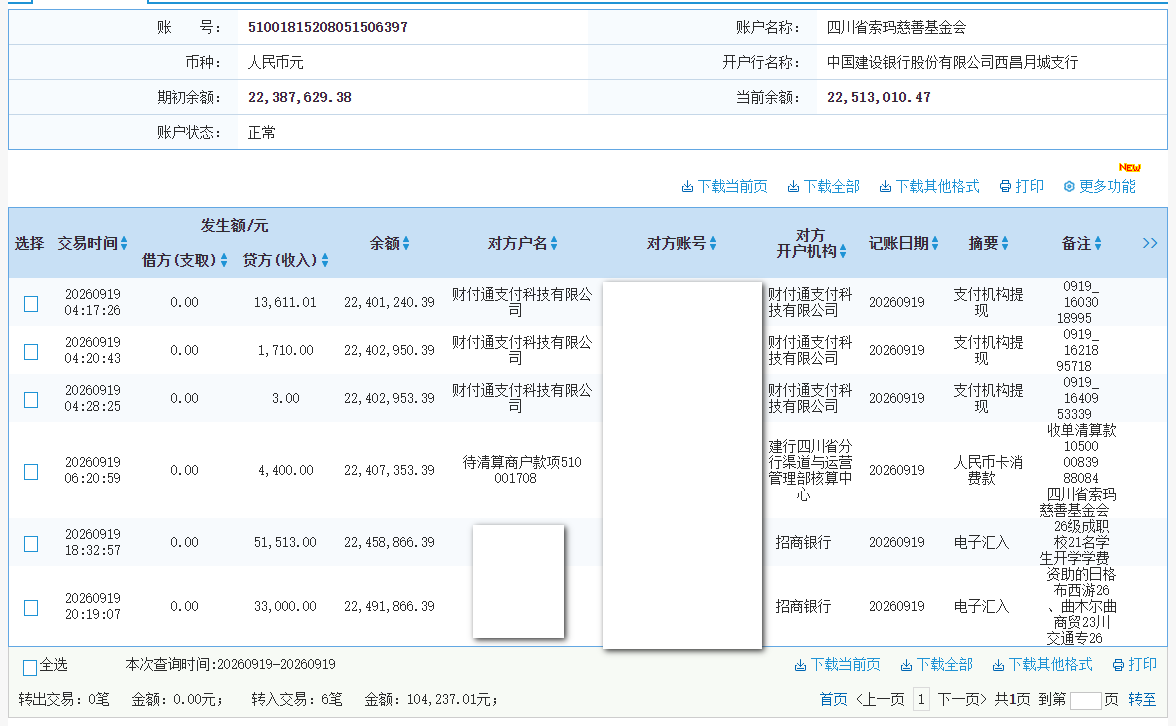Check the 06:20:59 transaction row checkbox
1176x726 pixels.
31,472
